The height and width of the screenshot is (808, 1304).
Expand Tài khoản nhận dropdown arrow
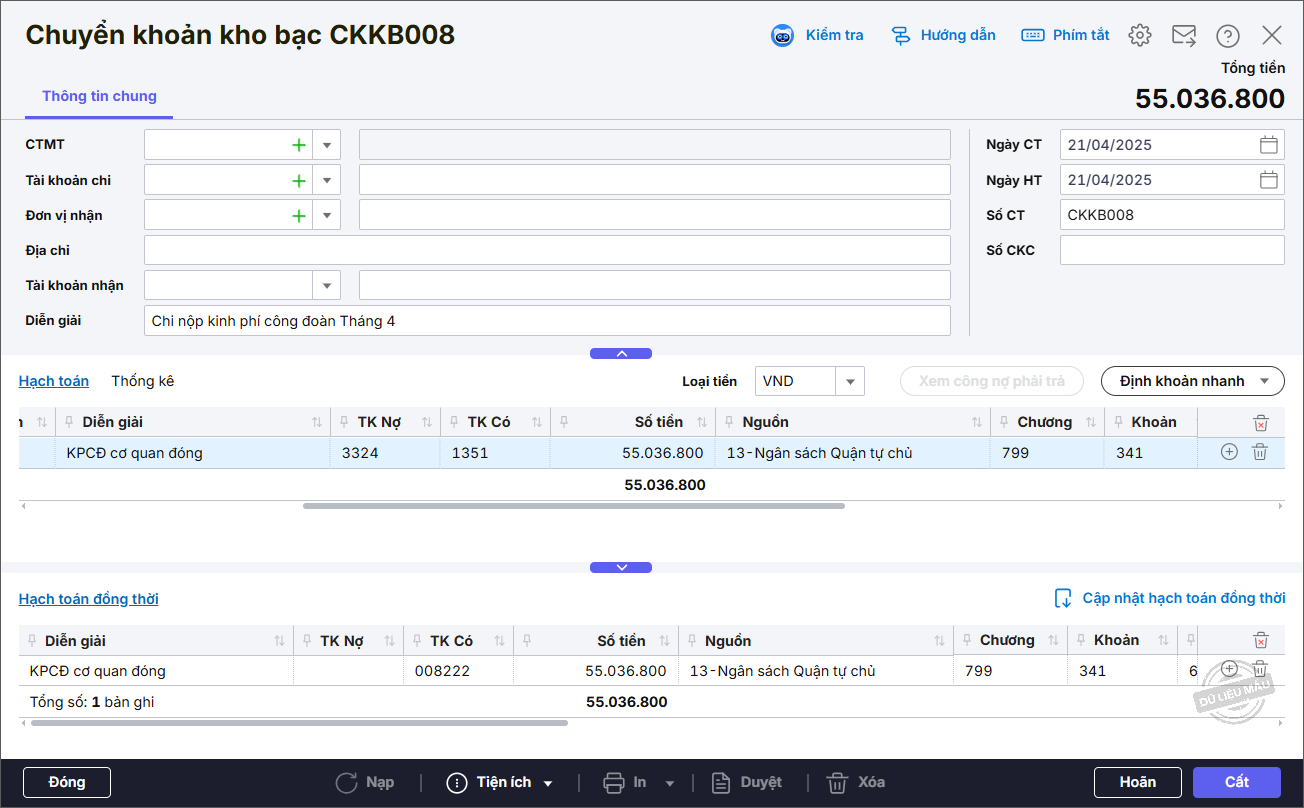(327, 286)
